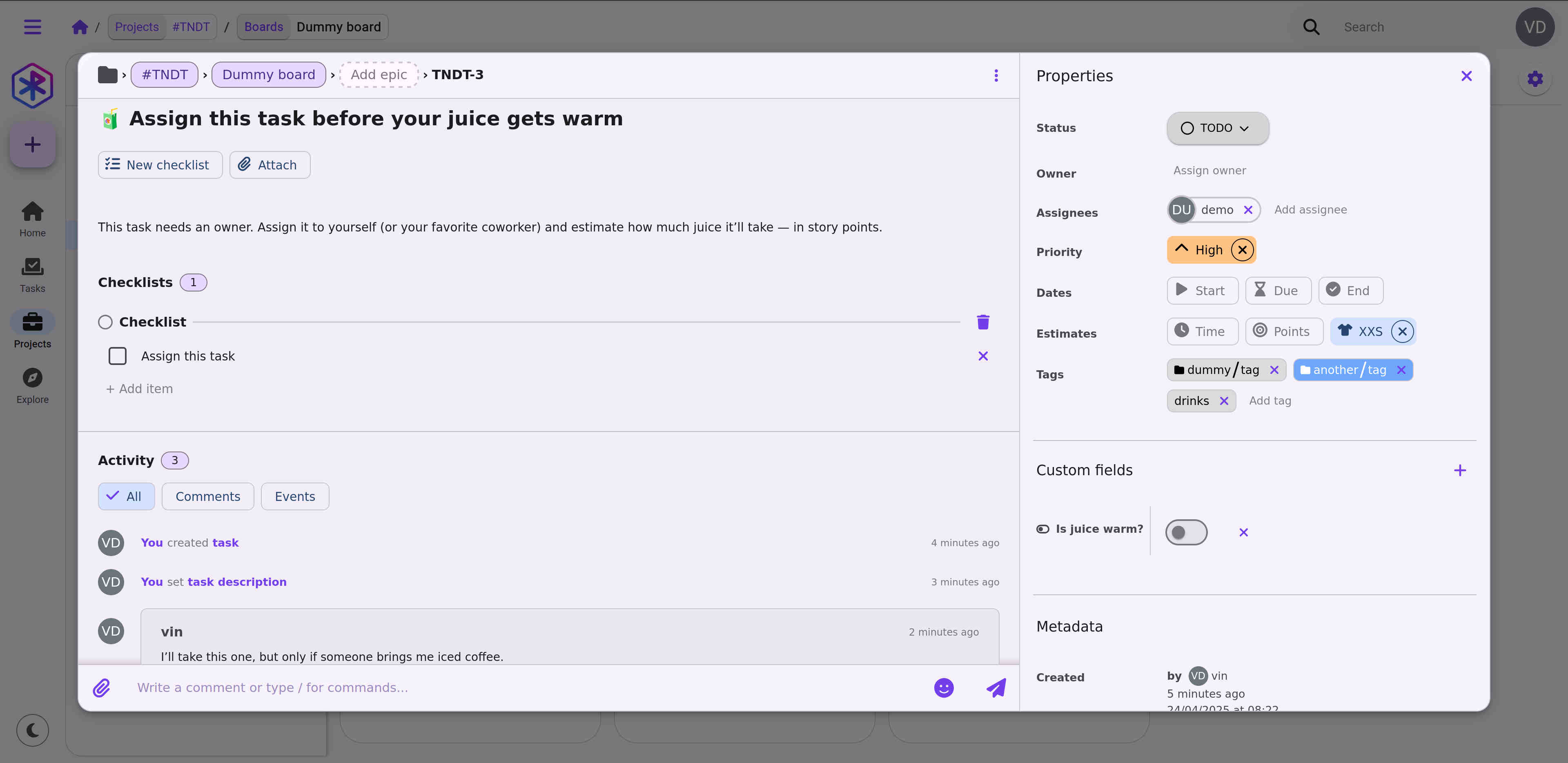The width and height of the screenshot is (1568, 763).
Task: Open the Boards breadcrumb in the top bar
Action: tap(263, 27)
